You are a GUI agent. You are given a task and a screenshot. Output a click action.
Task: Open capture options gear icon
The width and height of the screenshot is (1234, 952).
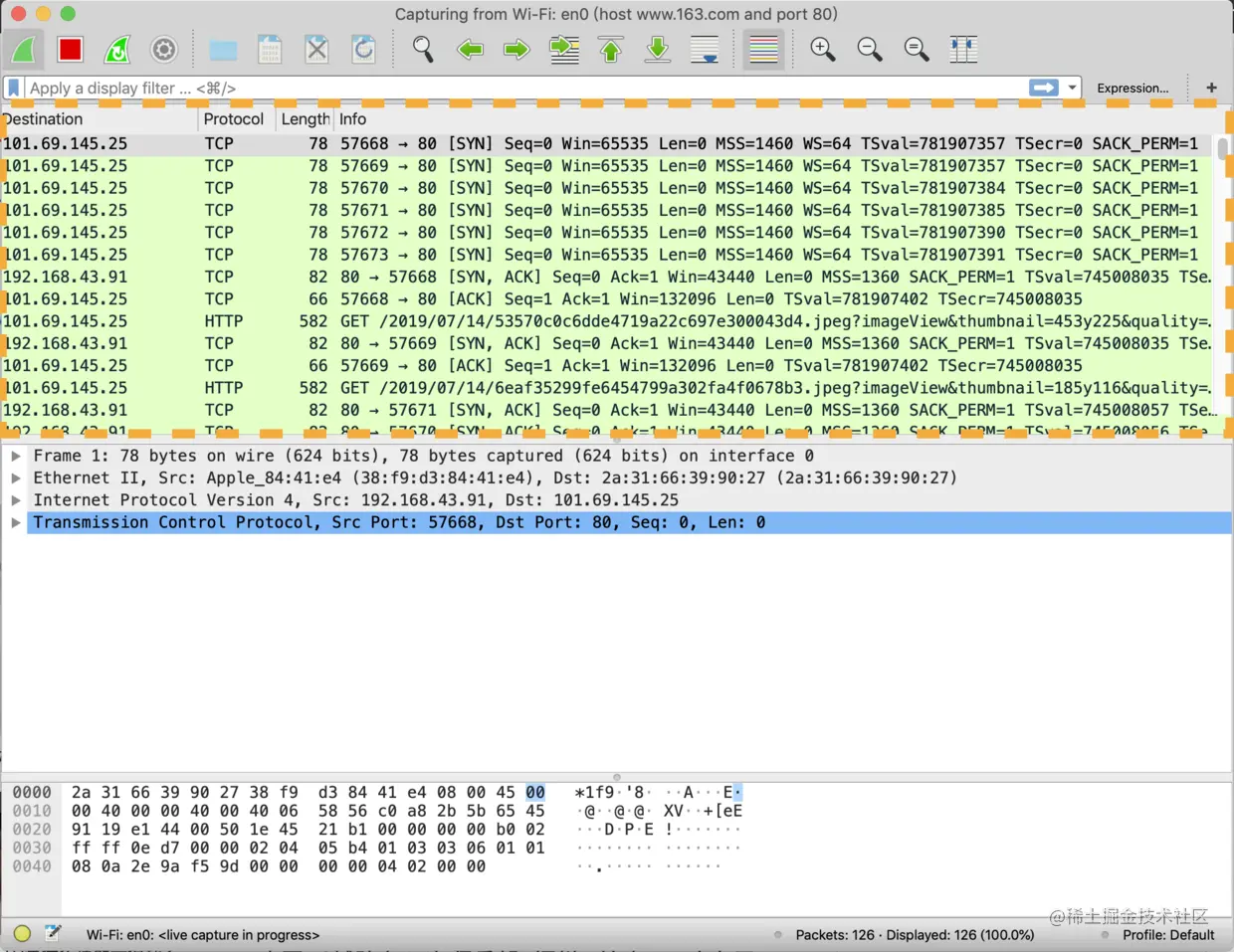(x=164, y=49)
